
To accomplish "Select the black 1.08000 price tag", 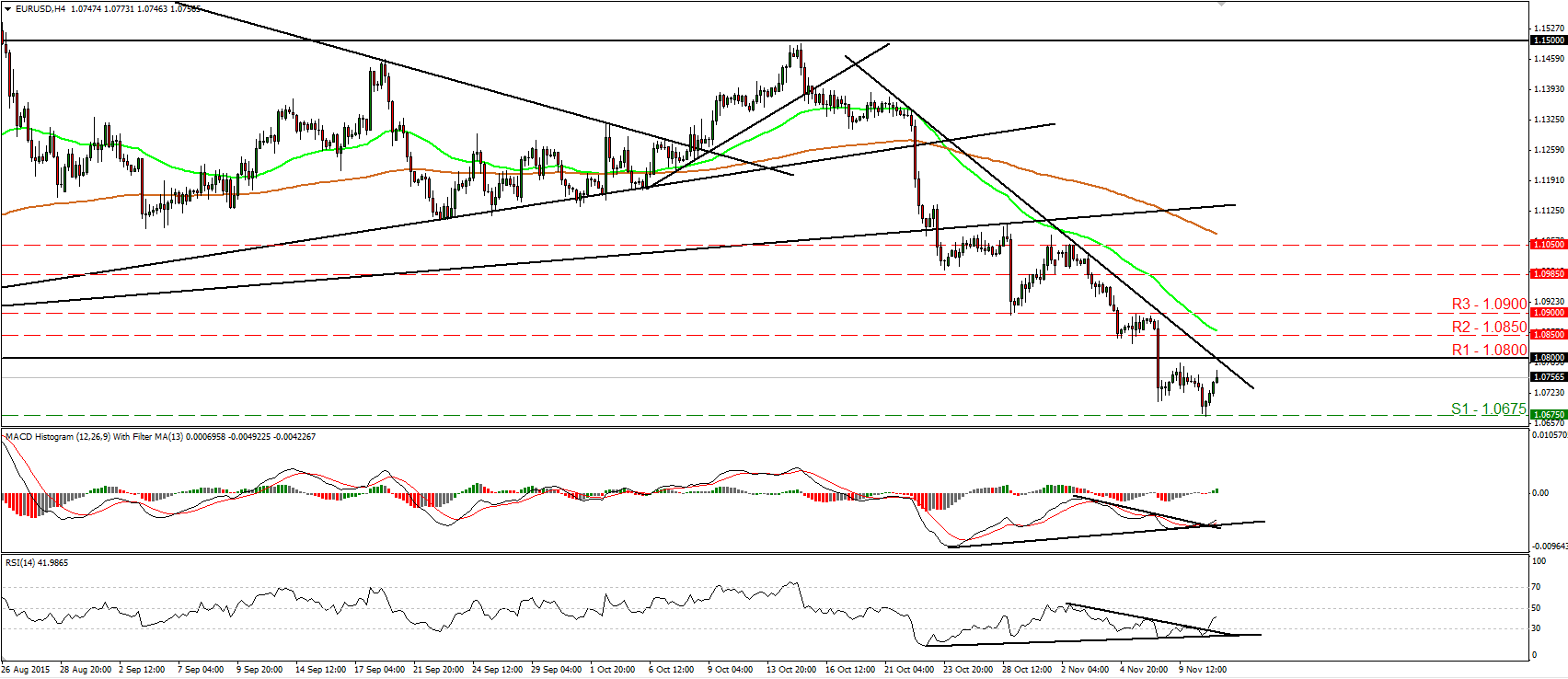I will (x=1548, y=358).
